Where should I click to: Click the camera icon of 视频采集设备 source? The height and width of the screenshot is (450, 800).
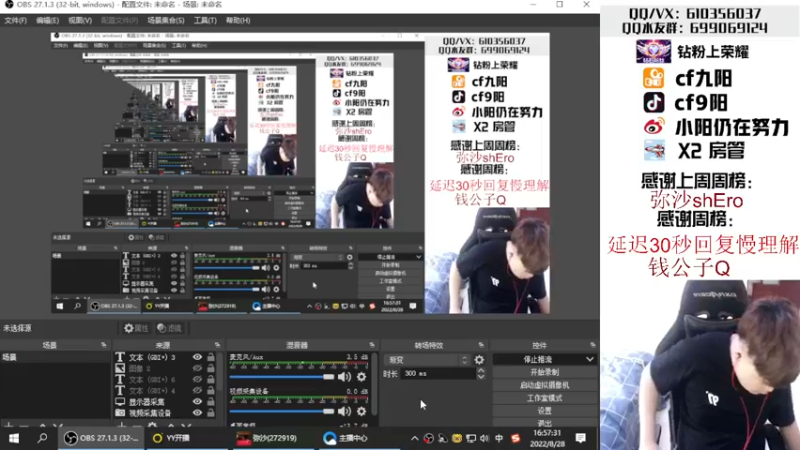[x=120, y=413]
